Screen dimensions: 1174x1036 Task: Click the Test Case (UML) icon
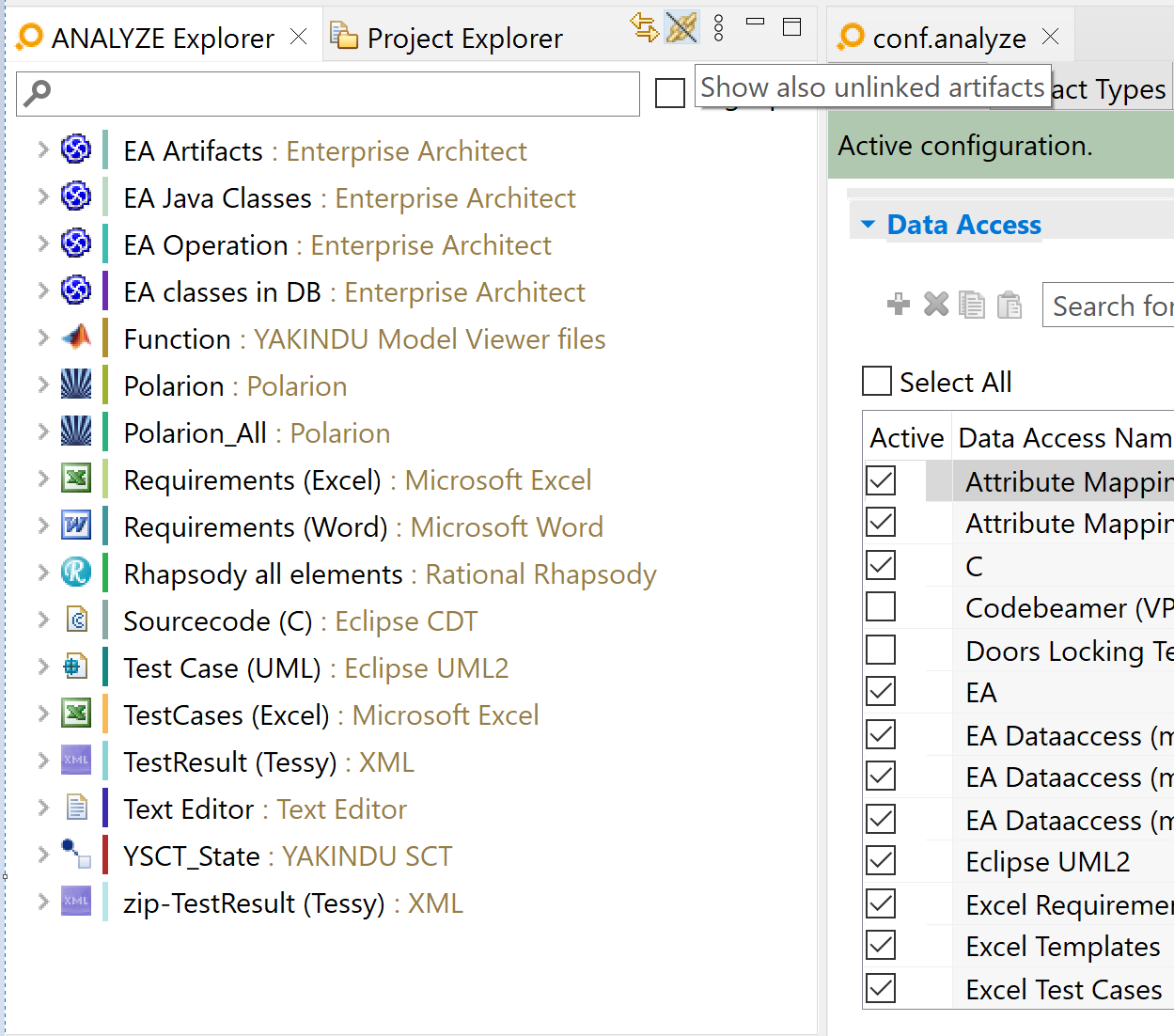(76, 667)
